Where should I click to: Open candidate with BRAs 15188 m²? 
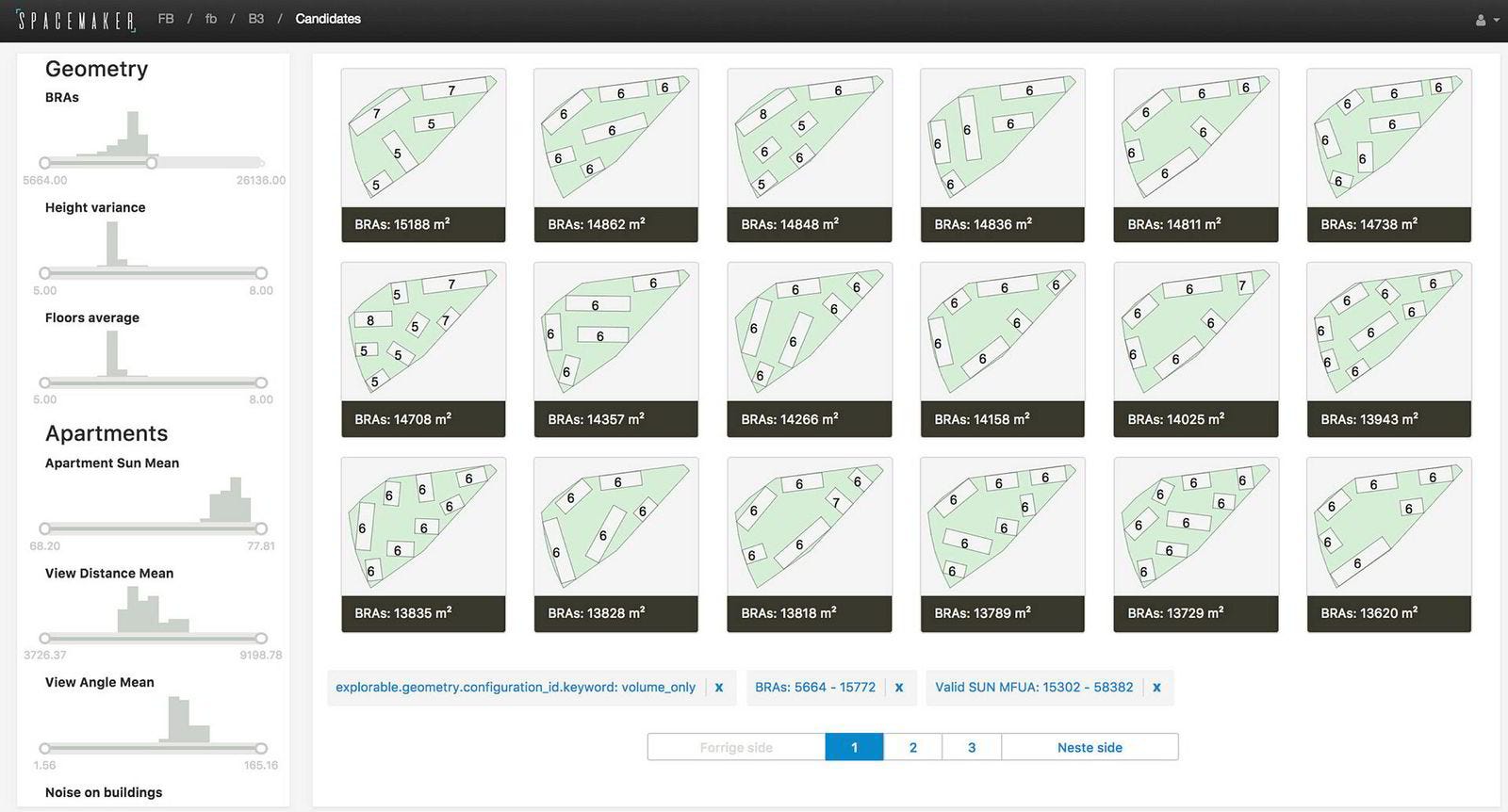[x=423, y=155]
